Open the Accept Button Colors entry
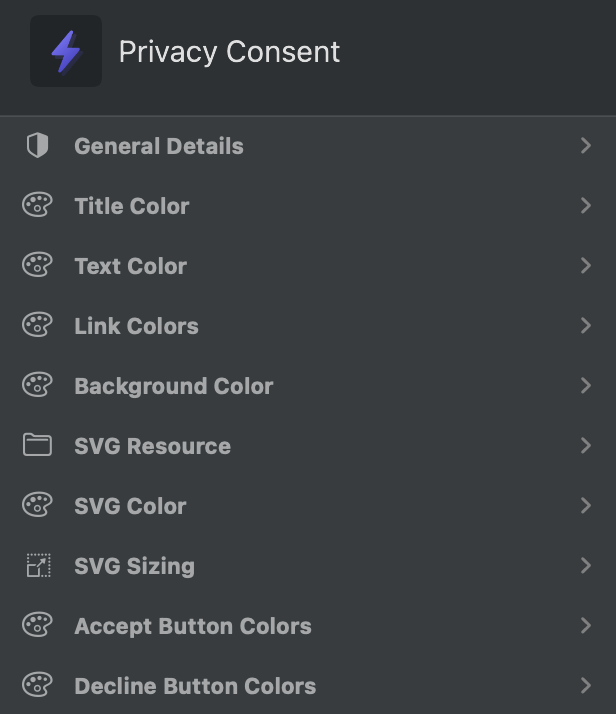Image resolution: width=616 pixels, height=714 pixels. (x=192, y=626)
